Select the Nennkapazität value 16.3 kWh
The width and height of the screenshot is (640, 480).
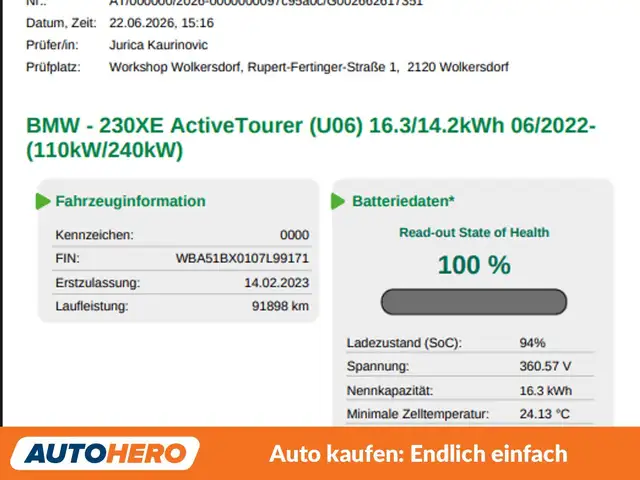click(x=546, y=391)
